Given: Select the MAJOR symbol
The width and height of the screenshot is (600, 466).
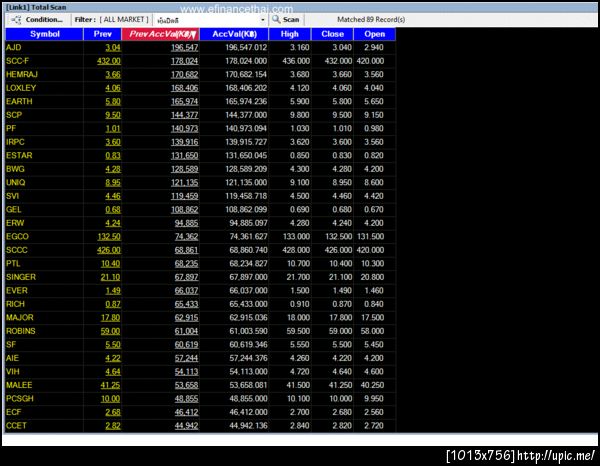Looking at the screenshot, I should (20, 318).
